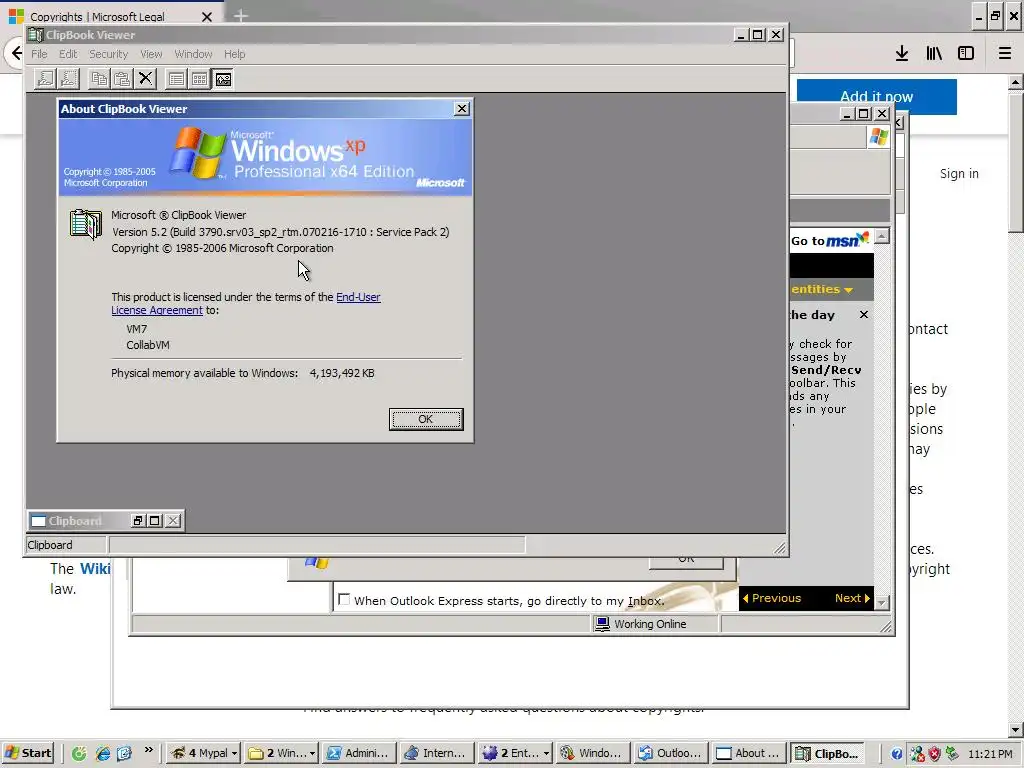Expand the entities dropdown arrow in Outlook Express
The width and height of the screenshot is (1024, 768).
[x=848, y=290]
